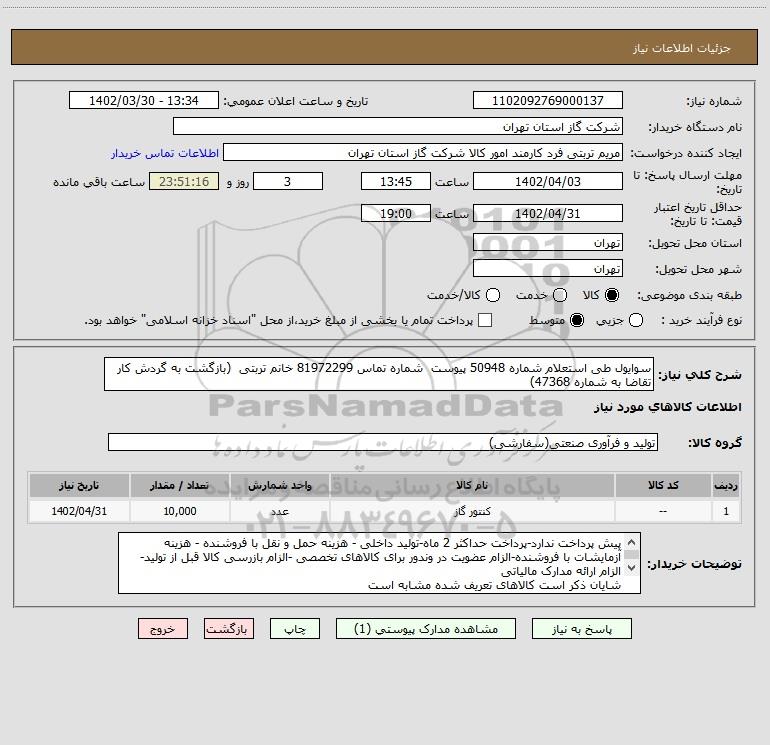Image resolution: width=770 pixels, height=745 pixels.
Task: Select the کالا/خدمت radio button
Action: 493,295
